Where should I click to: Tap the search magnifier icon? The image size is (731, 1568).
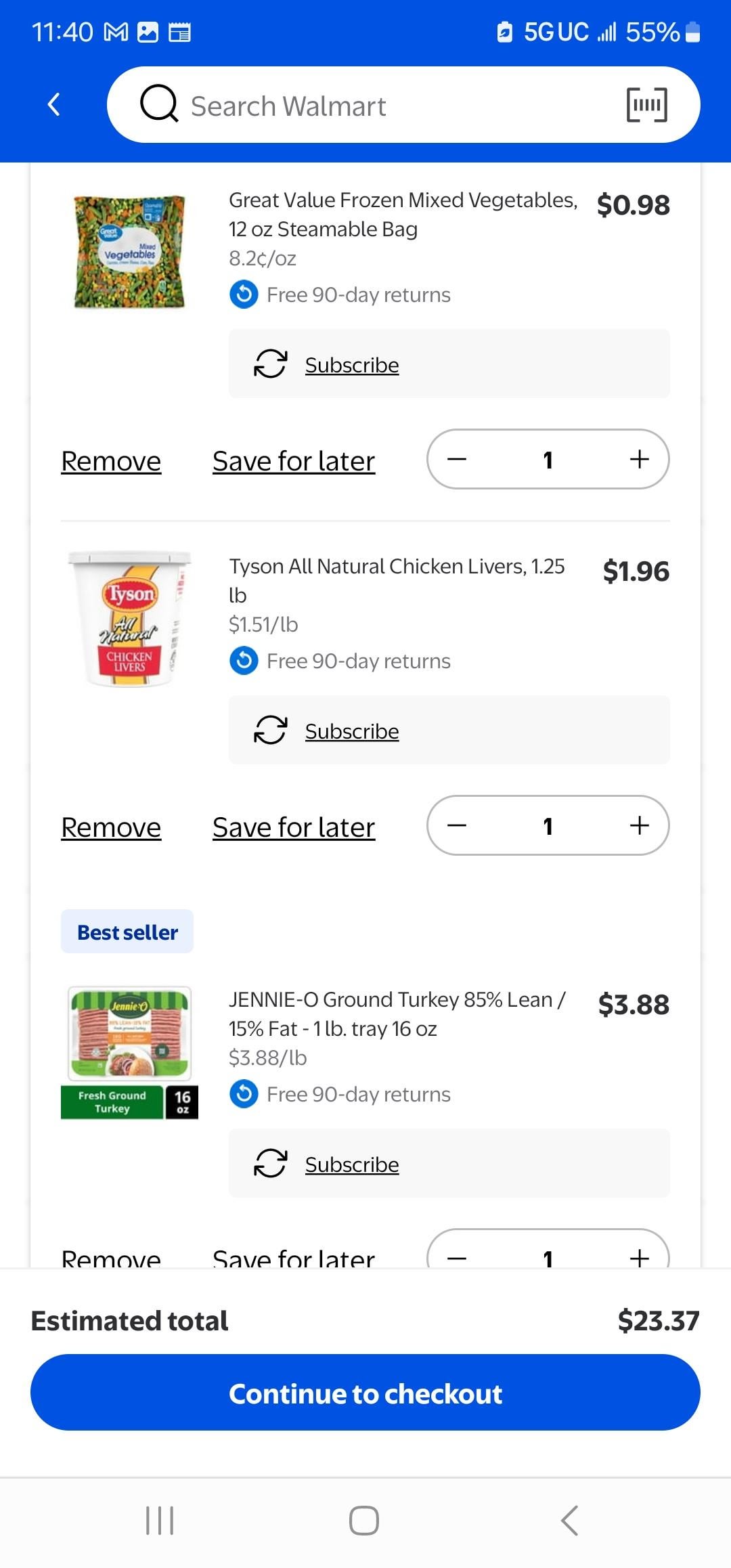(159, 104)
